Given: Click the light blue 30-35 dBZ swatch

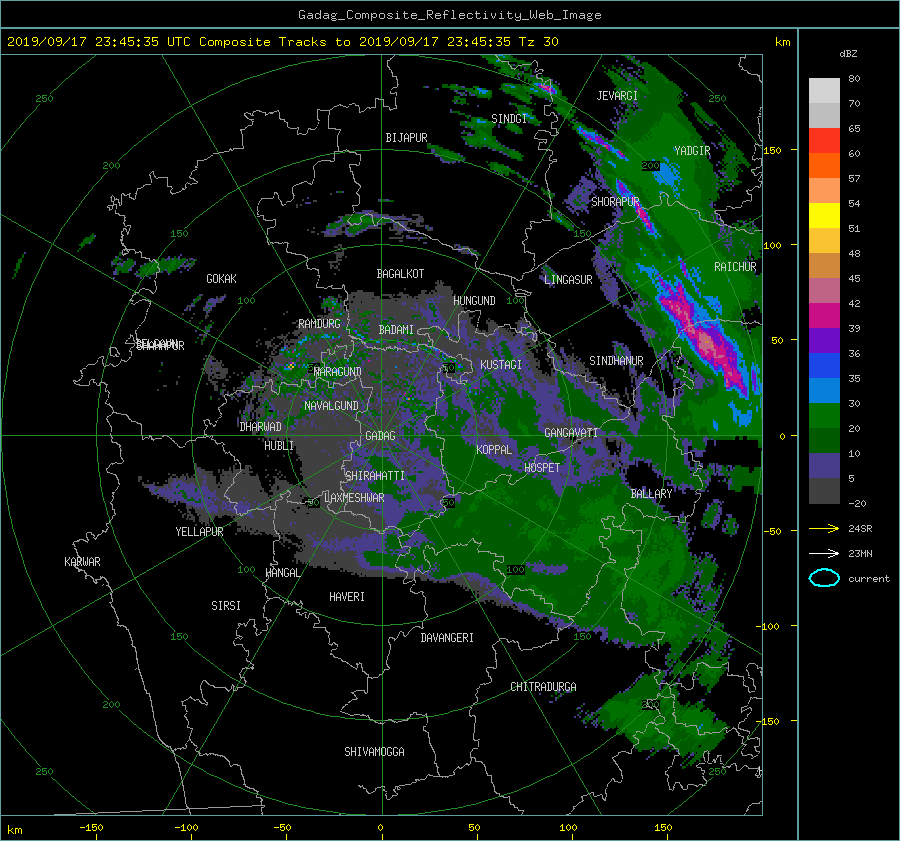Looking at the screenshot, I should click(824, 390).
